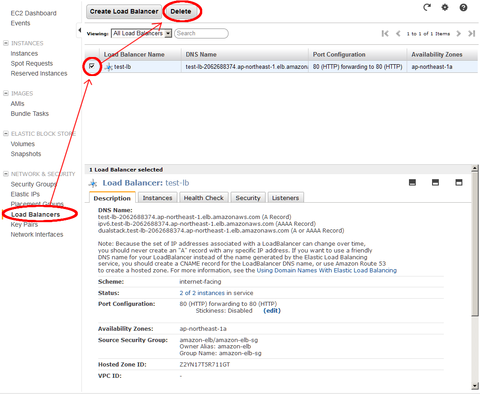Image resolution: width=480 pixels, height=395 pixels.
Task: Go to Spot Requests in the sidebar
Action: pyautogui.click(x=32, y=63)
